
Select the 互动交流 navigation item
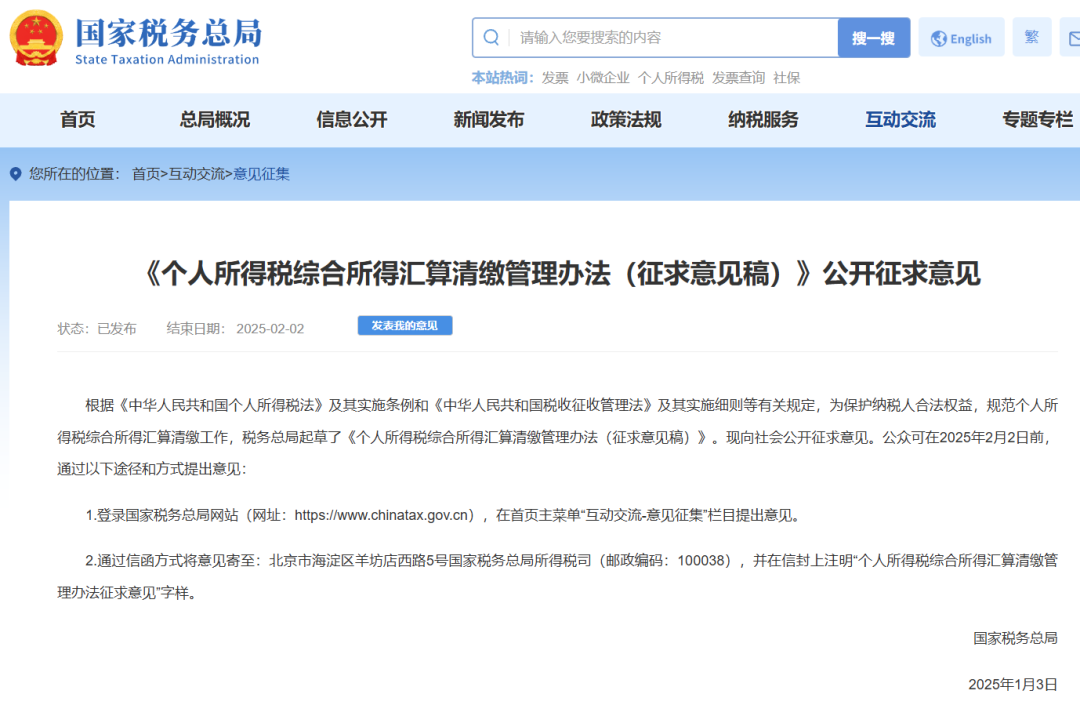tap(900, 120)
